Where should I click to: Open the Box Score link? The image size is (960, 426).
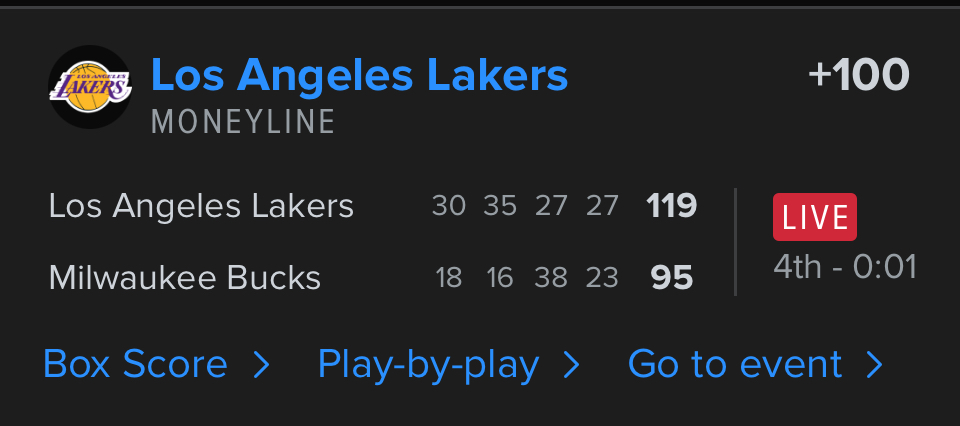[135, 365]
